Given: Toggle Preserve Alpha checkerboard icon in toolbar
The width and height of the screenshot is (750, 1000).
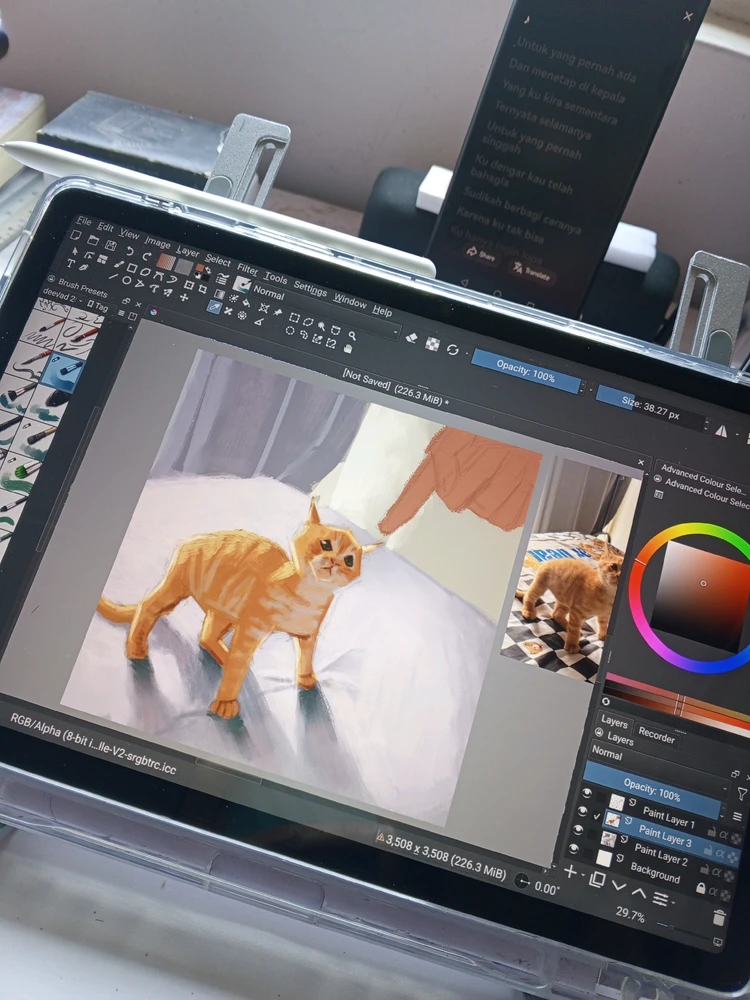Looking at the screenshot, I should click(x=432, y=344).
